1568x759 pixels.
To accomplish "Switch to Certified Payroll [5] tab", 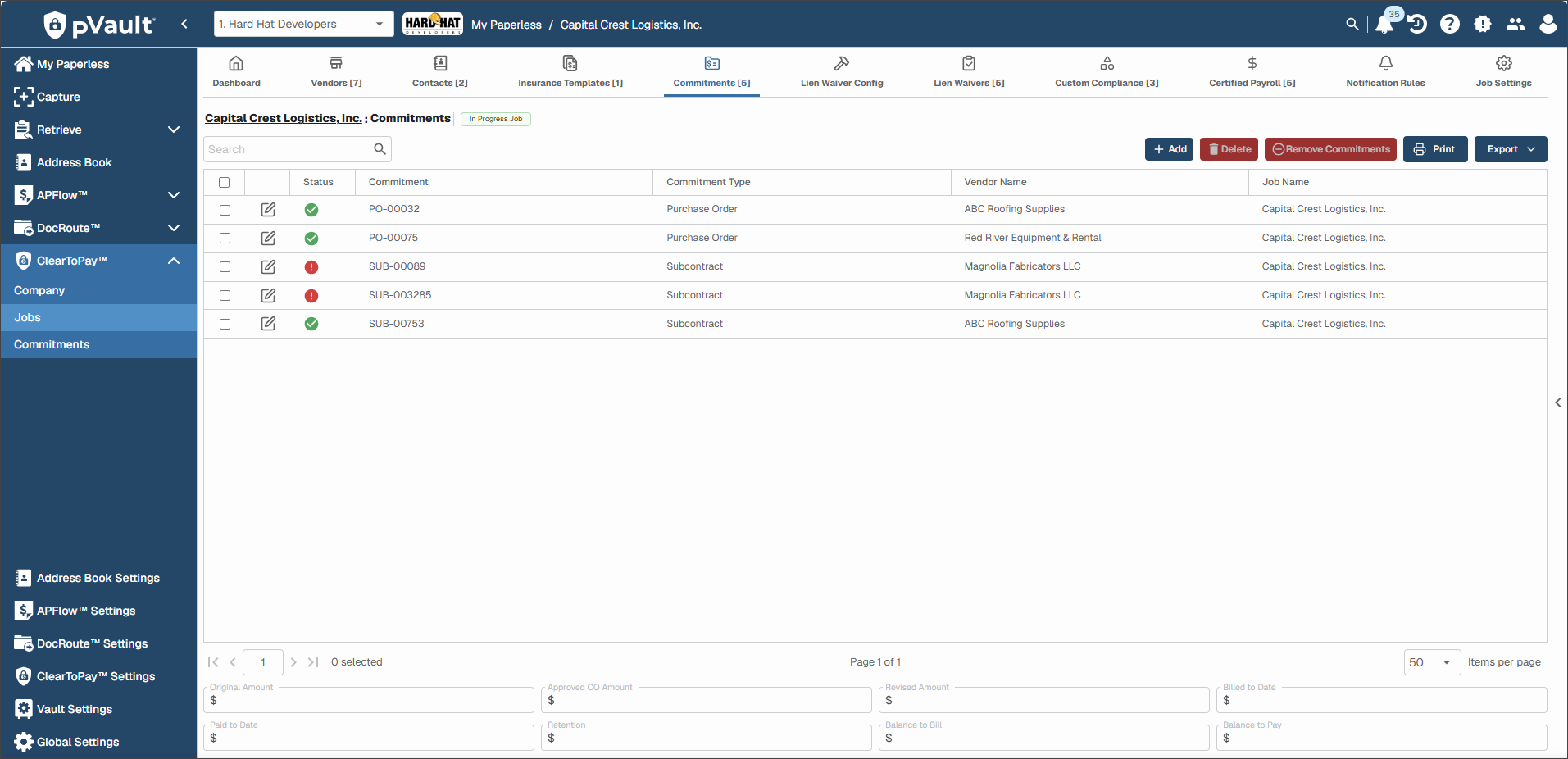I will tap(1252, 71).
